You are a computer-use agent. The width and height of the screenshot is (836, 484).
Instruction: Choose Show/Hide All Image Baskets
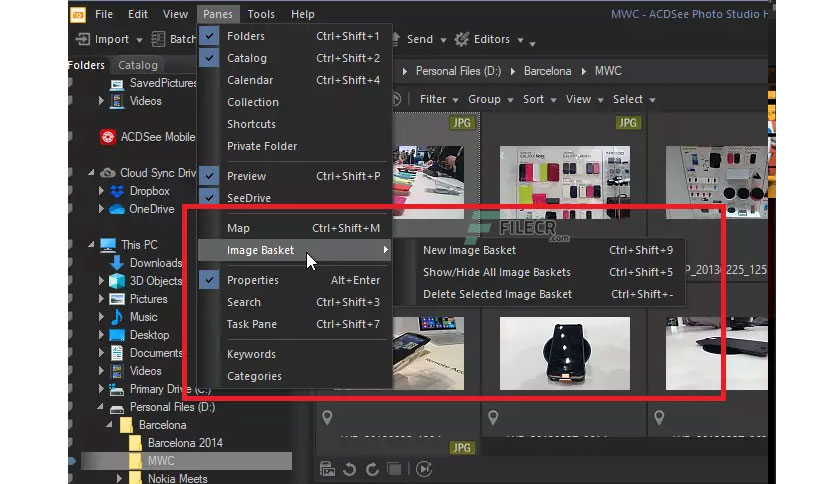(x=550, y=272)
